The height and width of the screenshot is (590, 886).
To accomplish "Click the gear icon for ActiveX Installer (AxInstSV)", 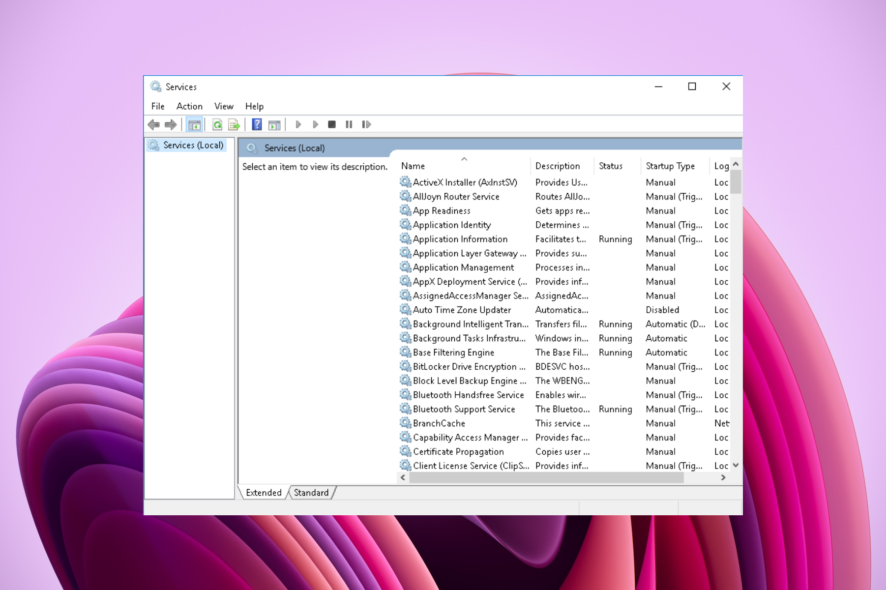I will coord(405,182).
